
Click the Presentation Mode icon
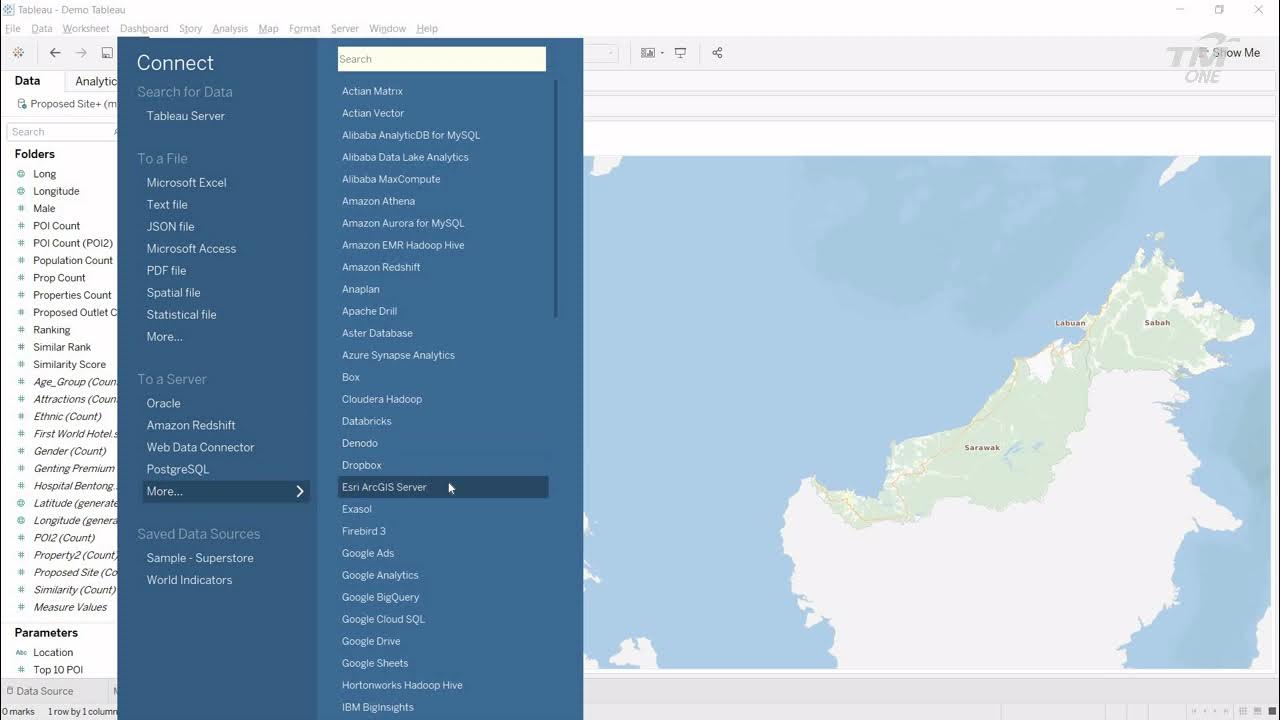tap(680, 53)
